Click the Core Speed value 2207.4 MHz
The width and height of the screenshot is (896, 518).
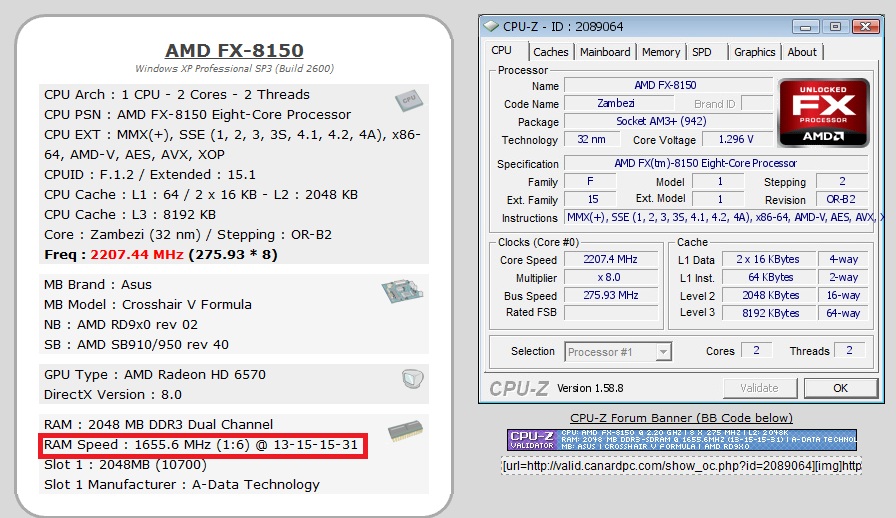point(611,260)
